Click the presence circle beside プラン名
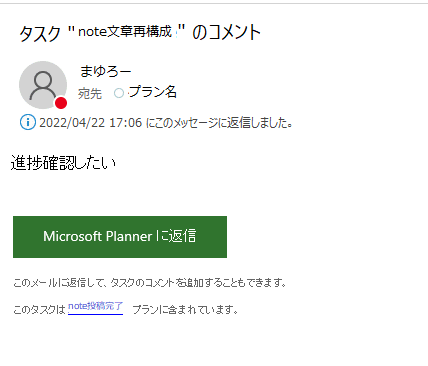 [x=119, y=93]
